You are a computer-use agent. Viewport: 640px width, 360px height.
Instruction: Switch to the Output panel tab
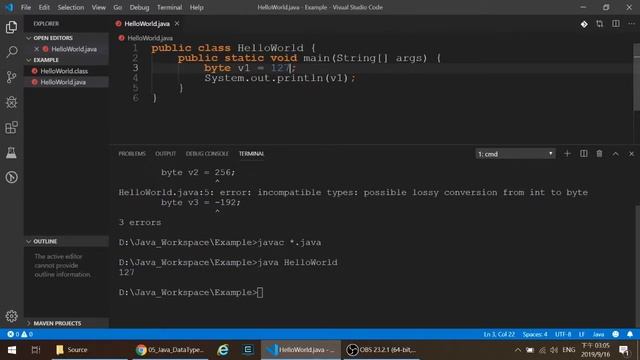[165, 154]
